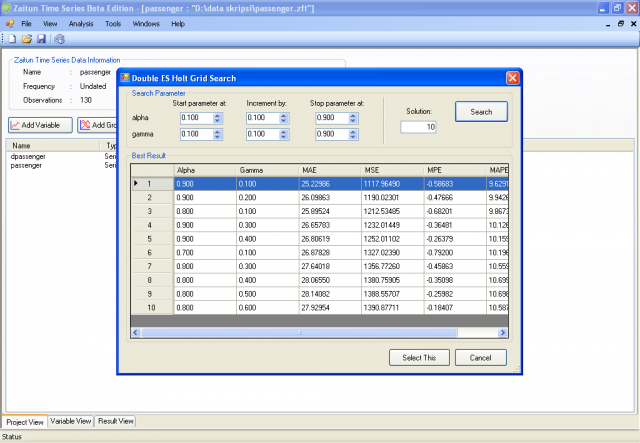
Task: Cancel the grid search dialog
Action: click(x=481, y=357)
